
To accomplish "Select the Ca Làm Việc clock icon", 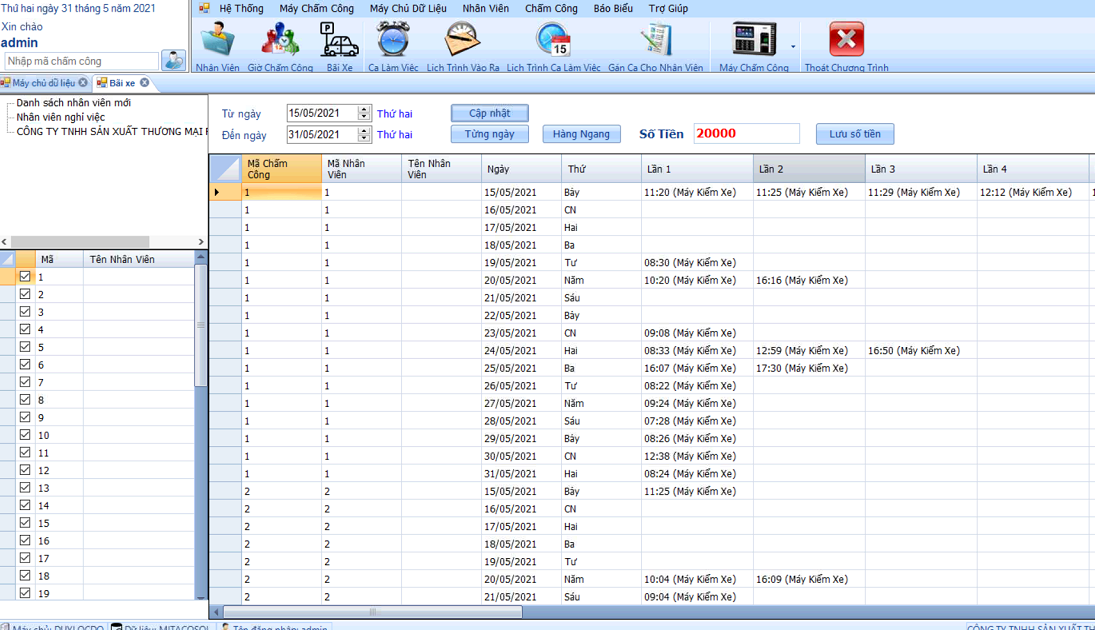I will coord(393,42).
